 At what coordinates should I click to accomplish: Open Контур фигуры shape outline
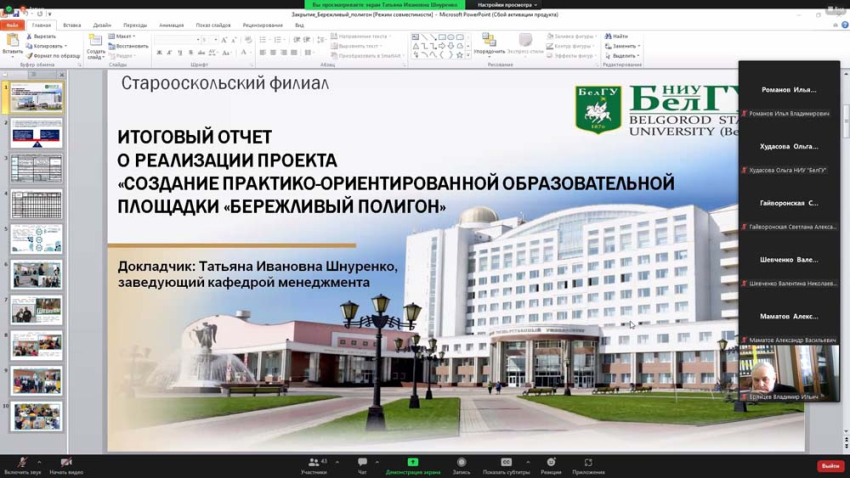pyautogui.click(x=570, y=46)
